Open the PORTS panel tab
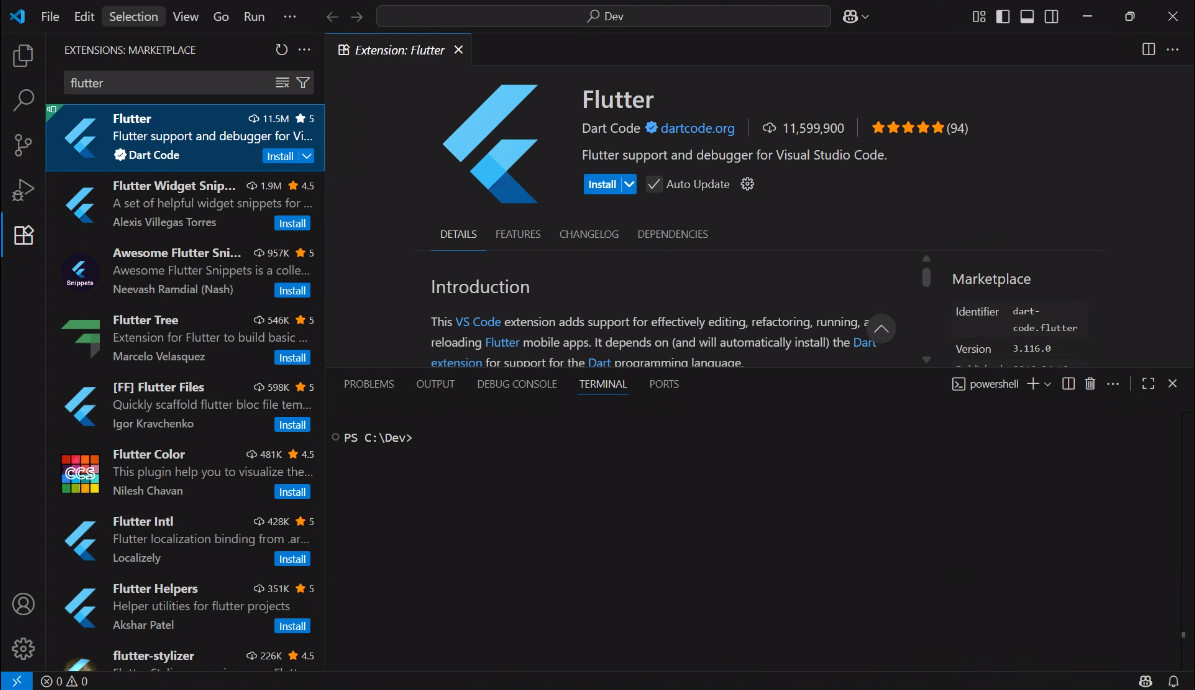The height and width of the screenshot is (690, 1195). [664, 384]
